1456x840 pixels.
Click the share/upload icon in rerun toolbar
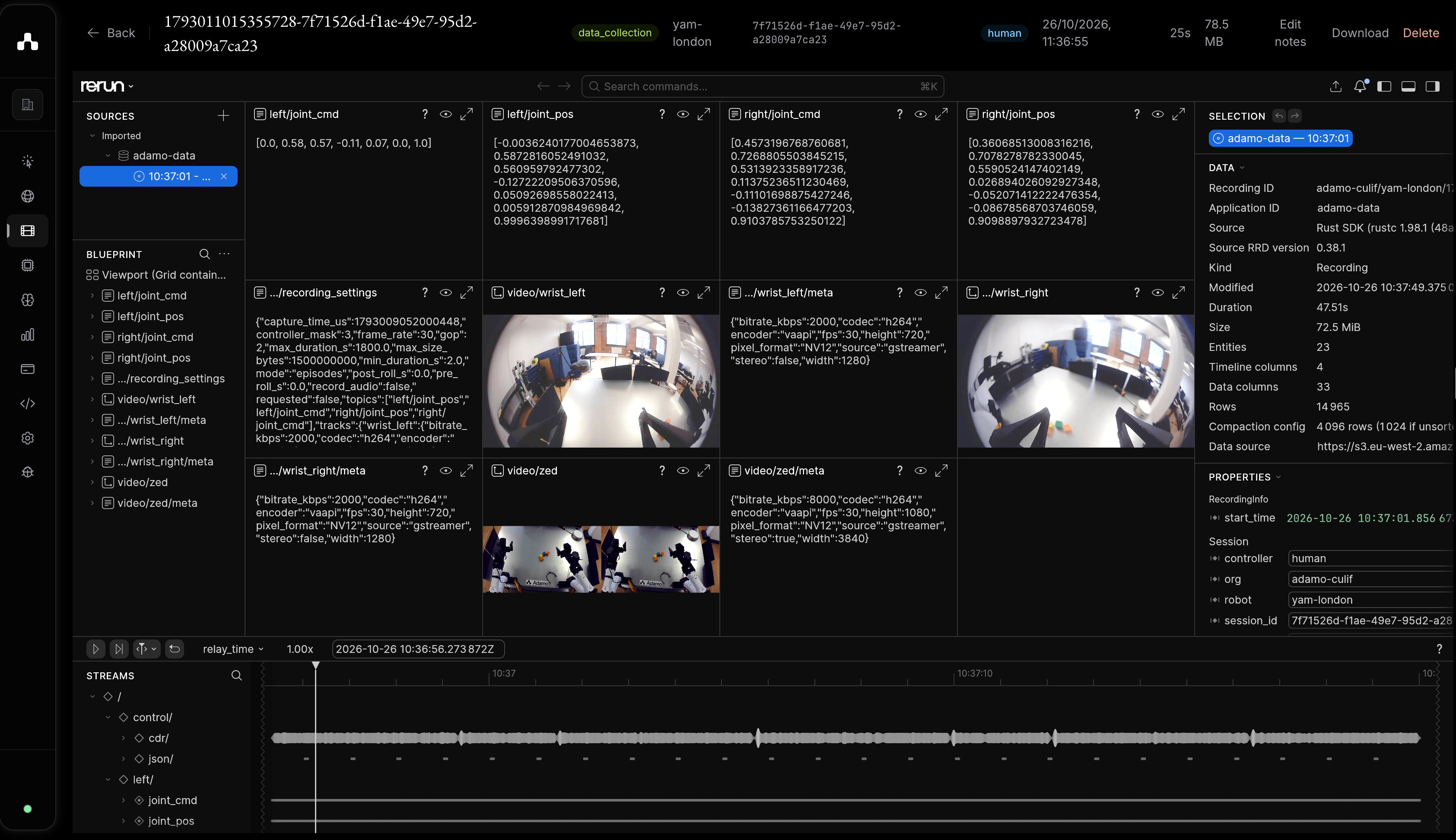[x=1335, y=86]
